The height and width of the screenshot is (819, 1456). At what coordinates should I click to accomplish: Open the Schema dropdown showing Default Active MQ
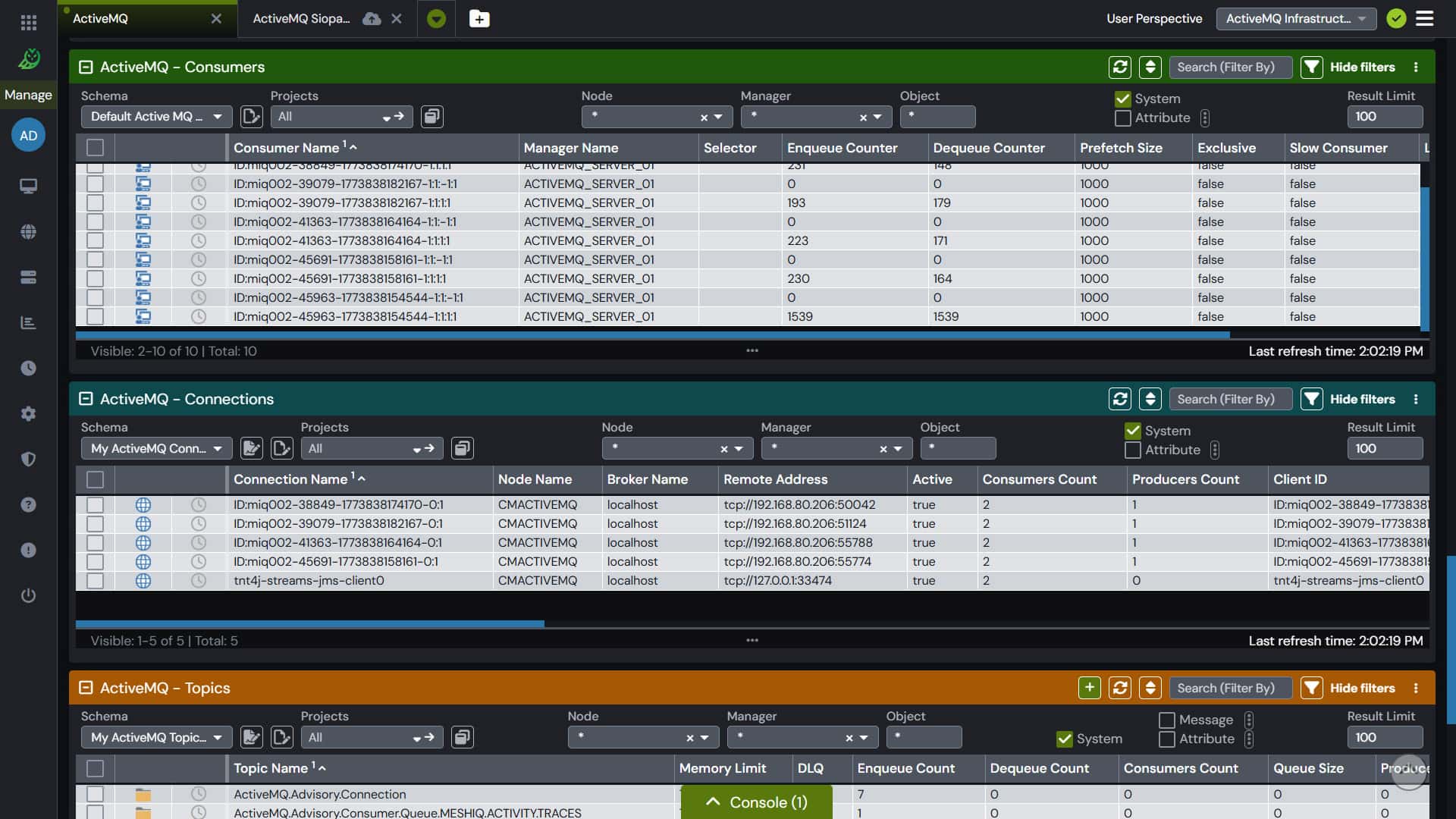[155, 116]
